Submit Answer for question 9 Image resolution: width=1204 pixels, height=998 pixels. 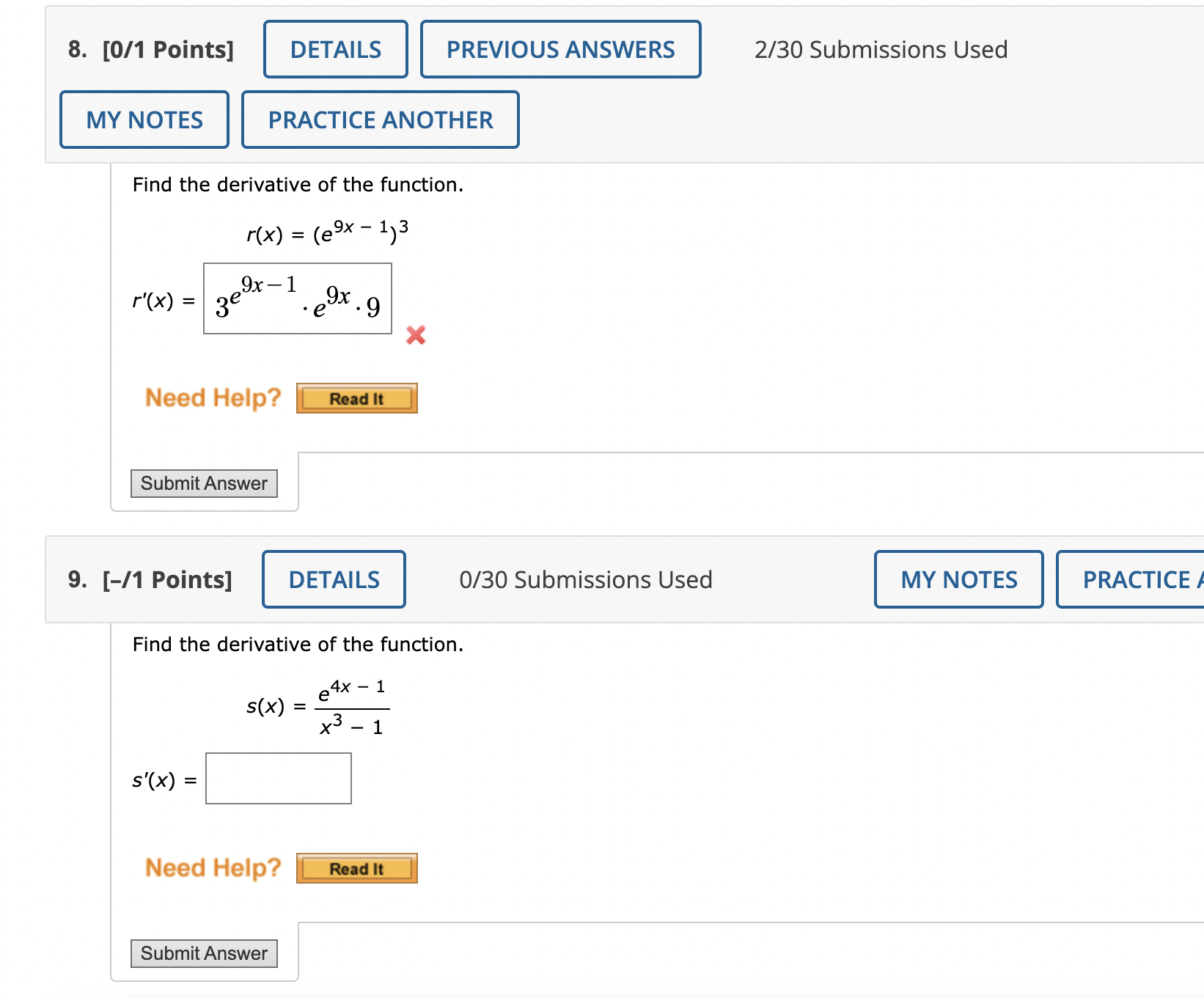click(x=204, y=953)
